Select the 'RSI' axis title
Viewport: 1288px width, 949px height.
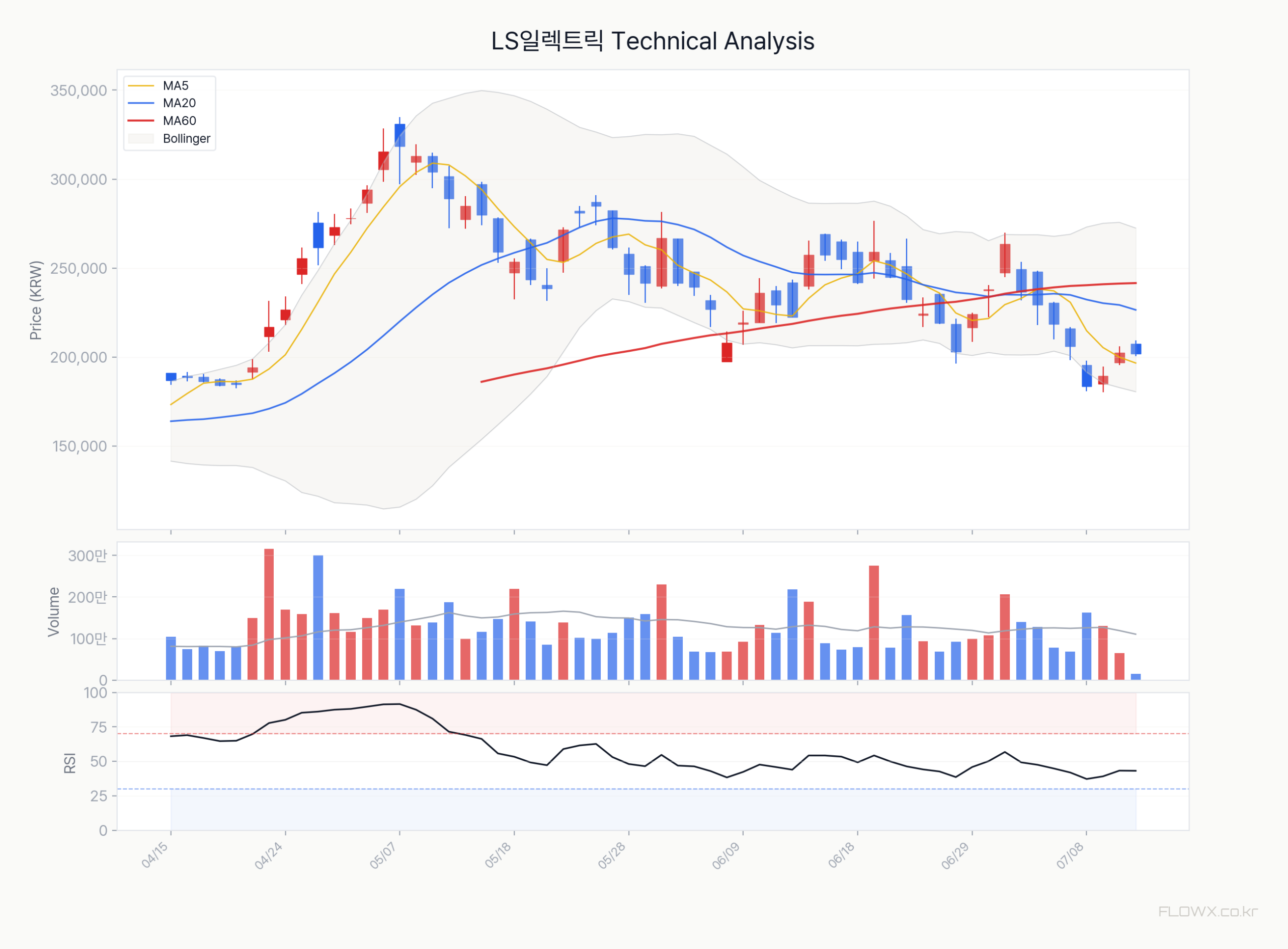click(69, 763)
